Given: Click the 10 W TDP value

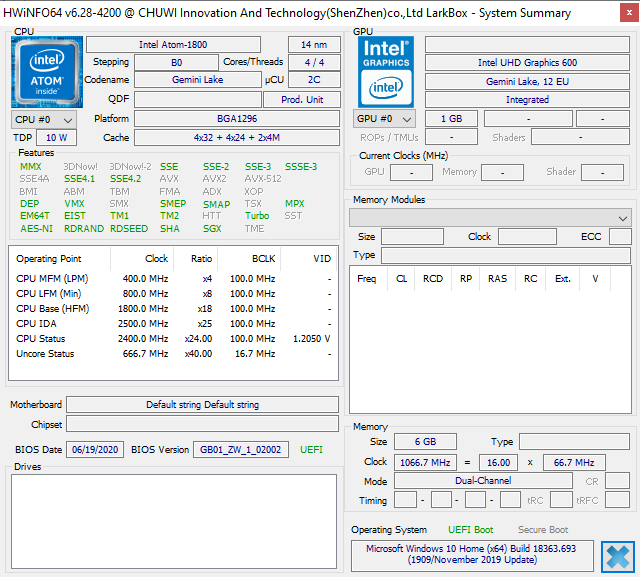Looking at the screenshot, I should [56, 138].
